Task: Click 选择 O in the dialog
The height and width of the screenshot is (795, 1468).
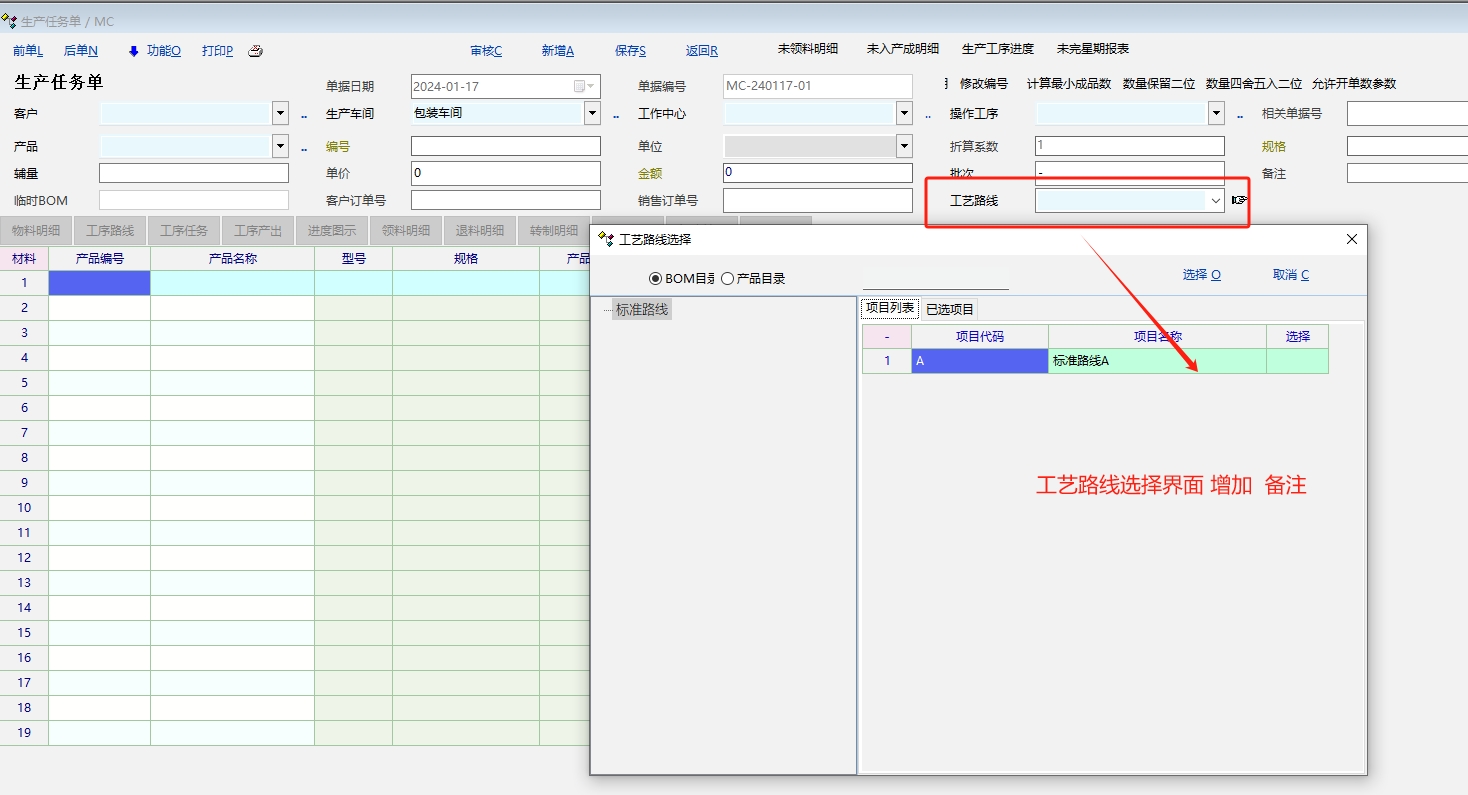Action: [x=1201, y=275]
